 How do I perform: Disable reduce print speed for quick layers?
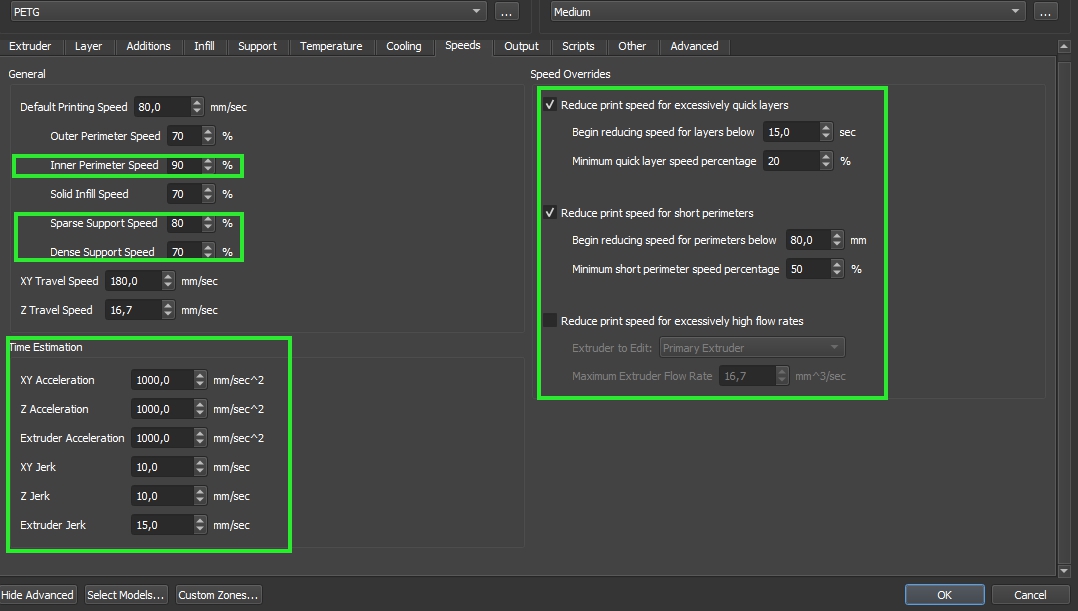pos(550,105)
